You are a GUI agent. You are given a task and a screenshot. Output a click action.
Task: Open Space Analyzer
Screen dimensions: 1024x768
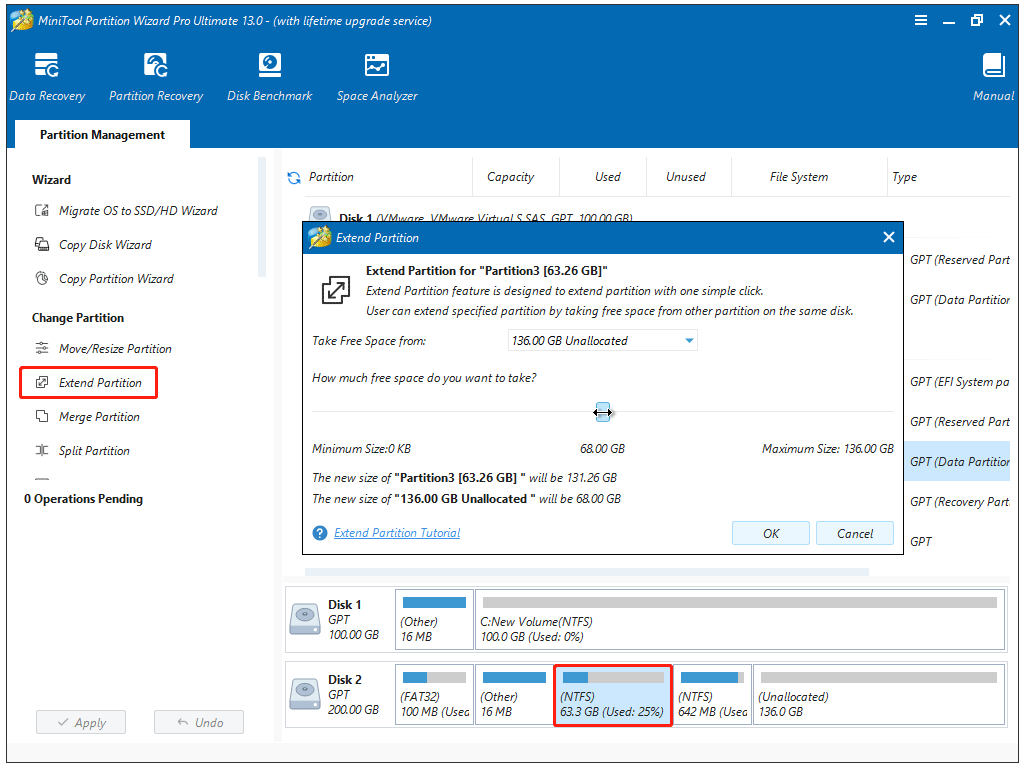[377, 76]
